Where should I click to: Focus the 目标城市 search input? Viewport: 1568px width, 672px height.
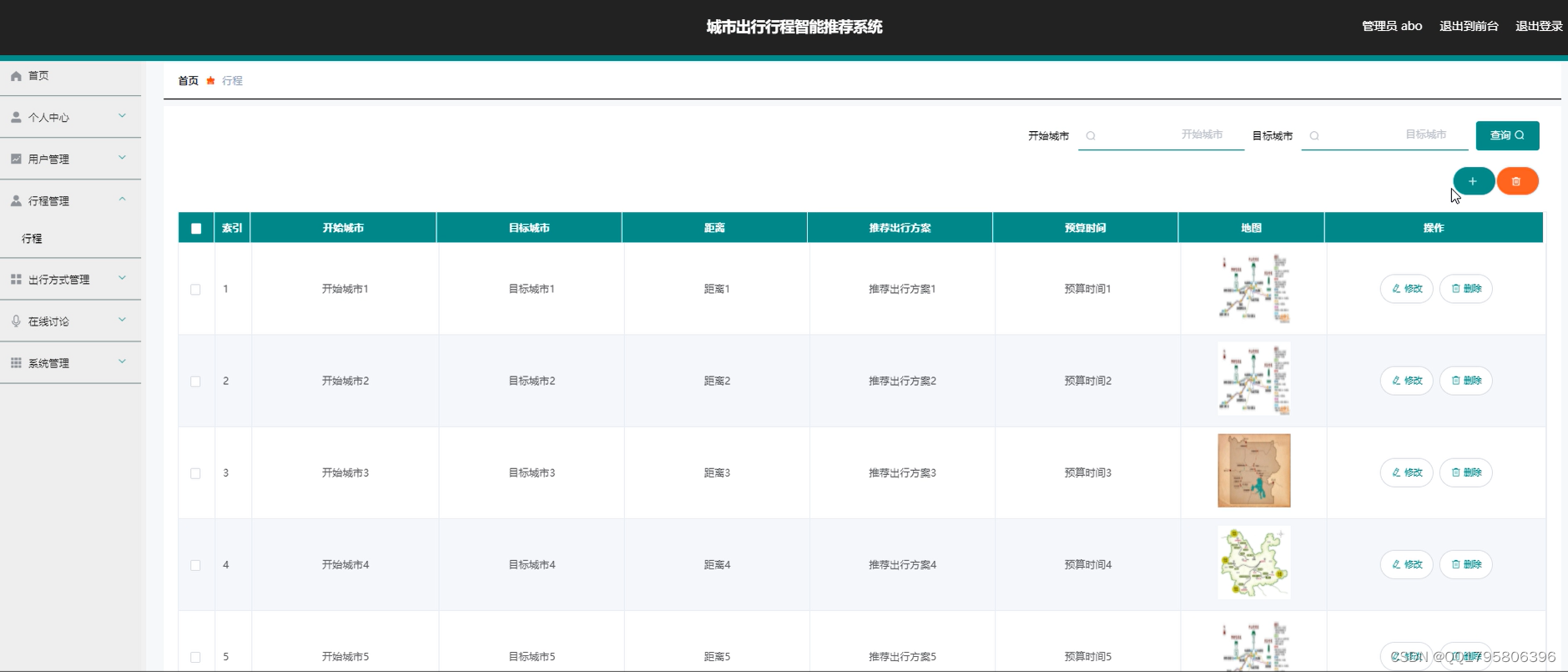[1385, 135]
